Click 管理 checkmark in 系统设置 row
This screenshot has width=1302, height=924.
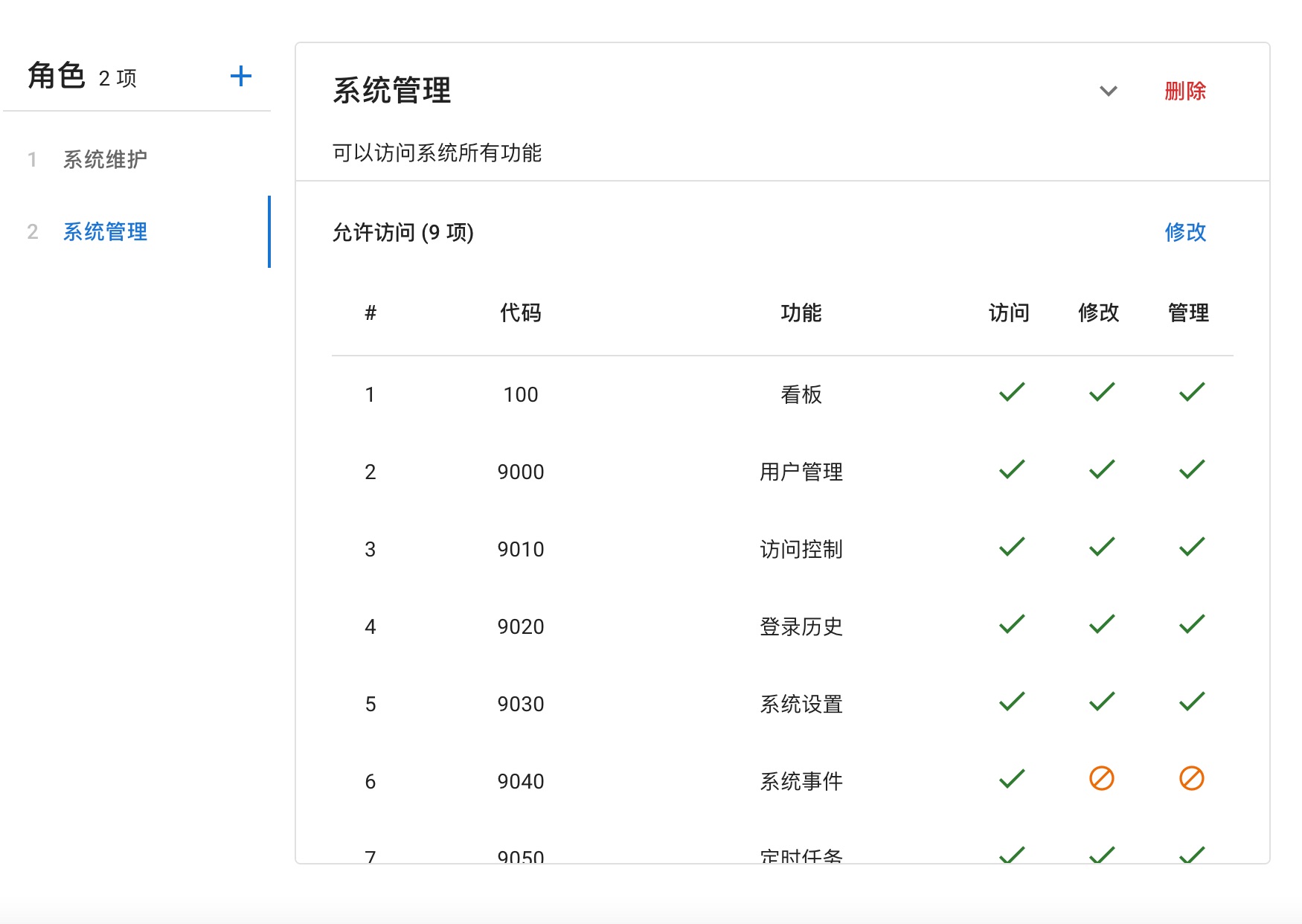tap(1192, 702)
